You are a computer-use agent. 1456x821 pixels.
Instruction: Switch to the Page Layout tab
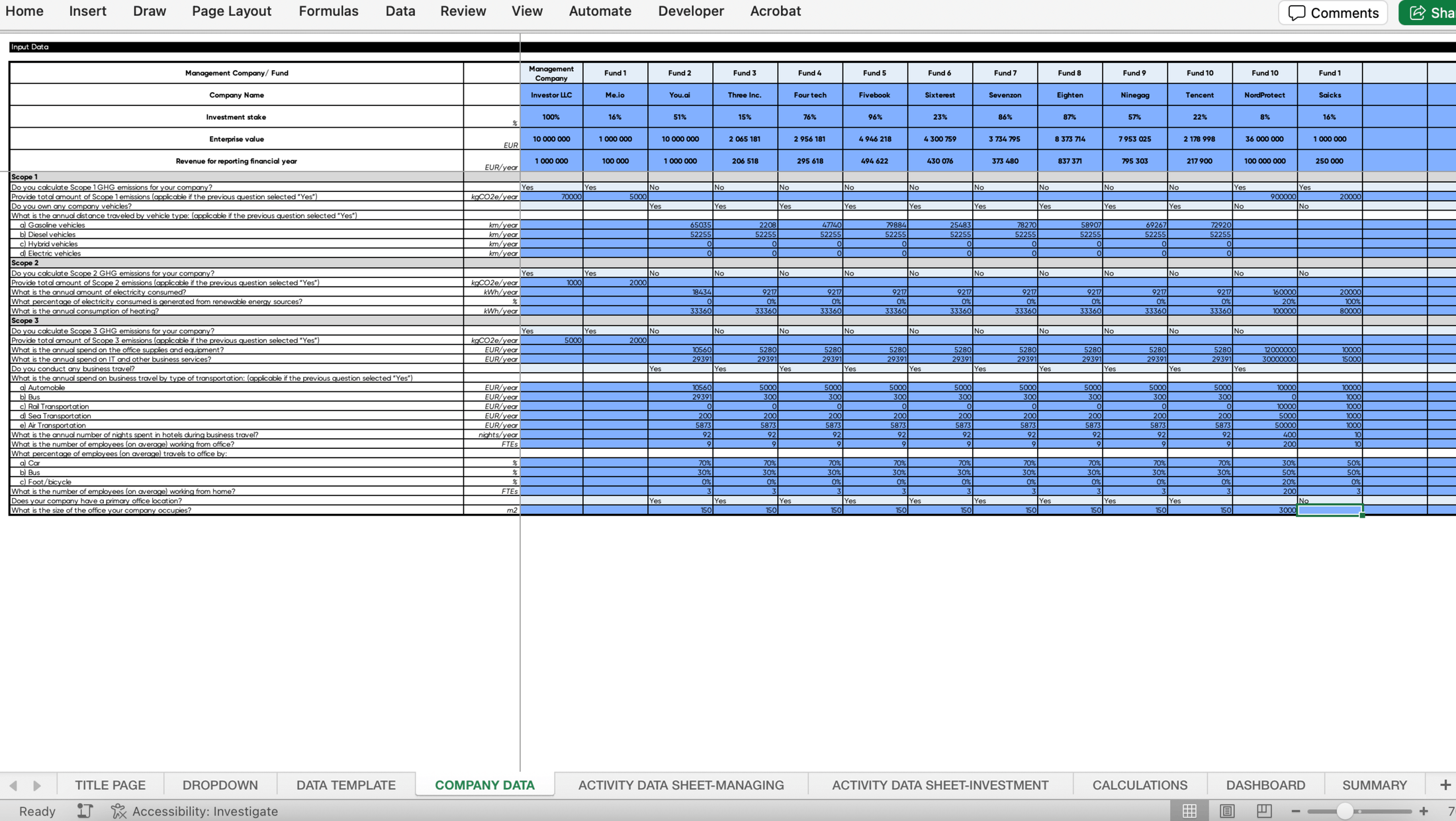click(232, 11)
